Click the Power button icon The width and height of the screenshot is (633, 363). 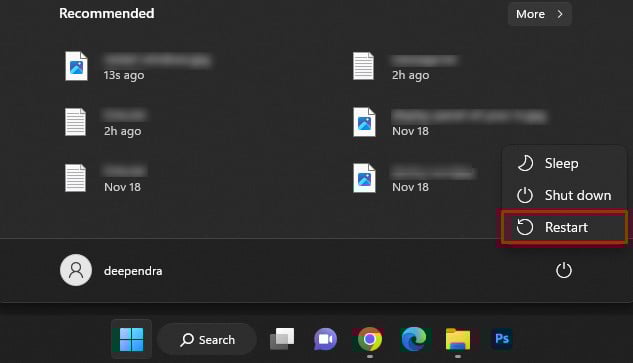point(564,271)
